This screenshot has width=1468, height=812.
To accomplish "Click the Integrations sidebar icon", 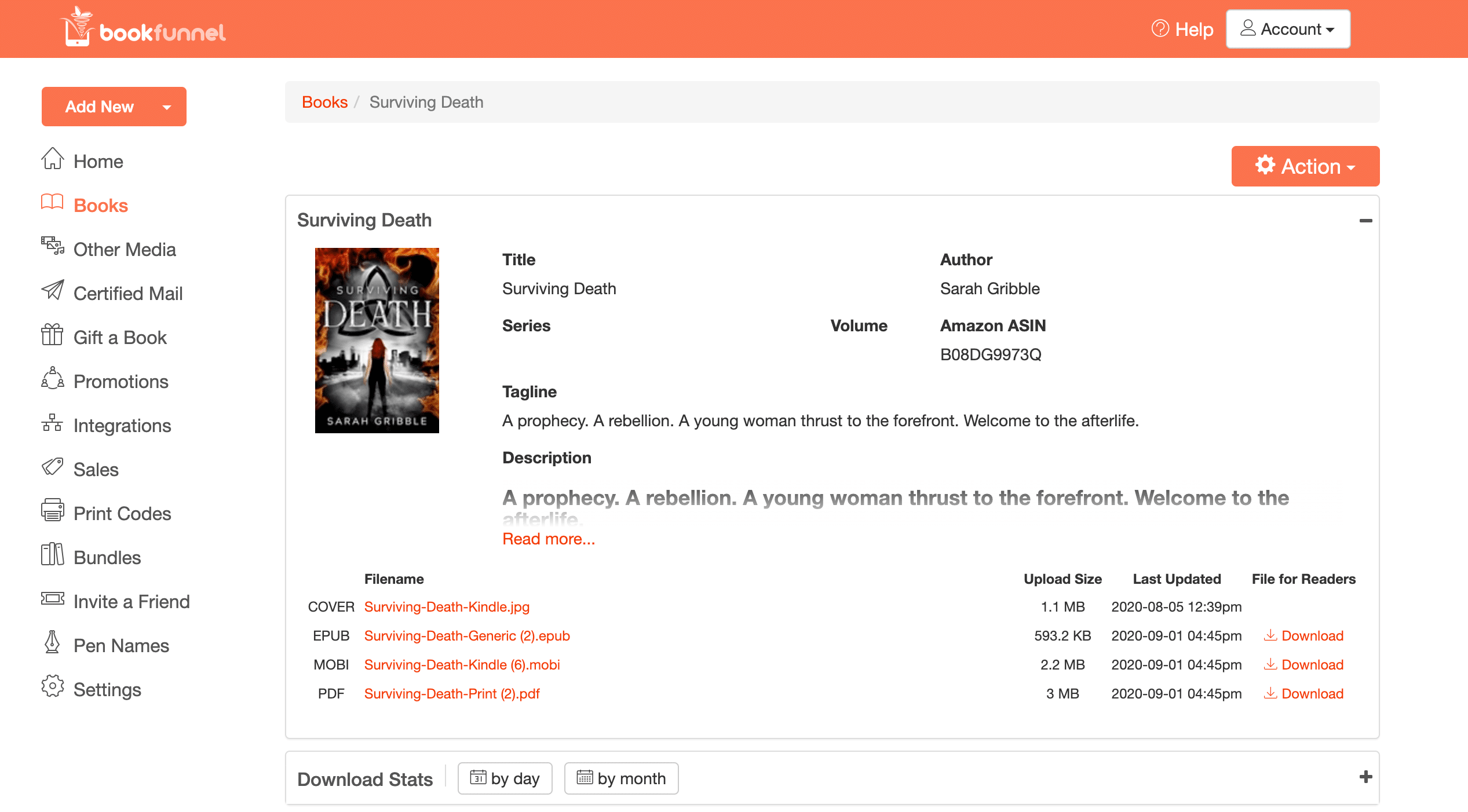I will pyautogui.click(x=52, y=424).
